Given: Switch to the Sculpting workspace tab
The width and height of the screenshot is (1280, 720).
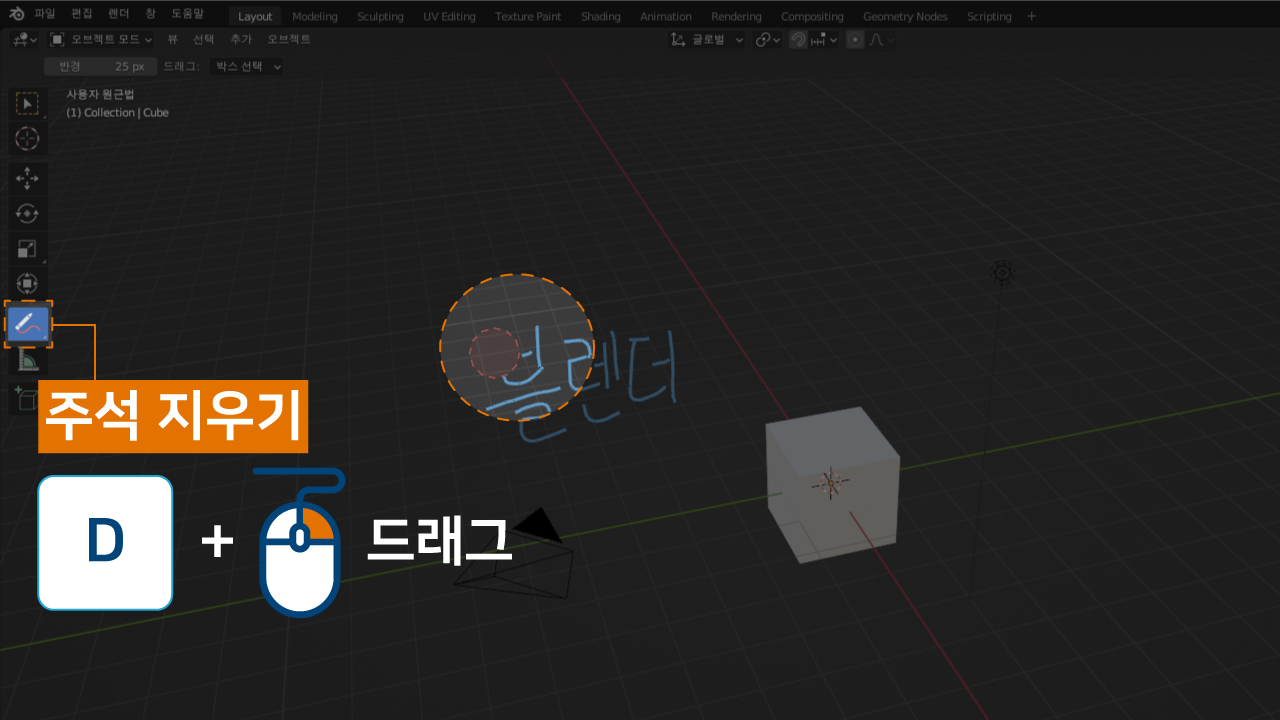Looking at the screenshot, I should (x=380, y=16).
